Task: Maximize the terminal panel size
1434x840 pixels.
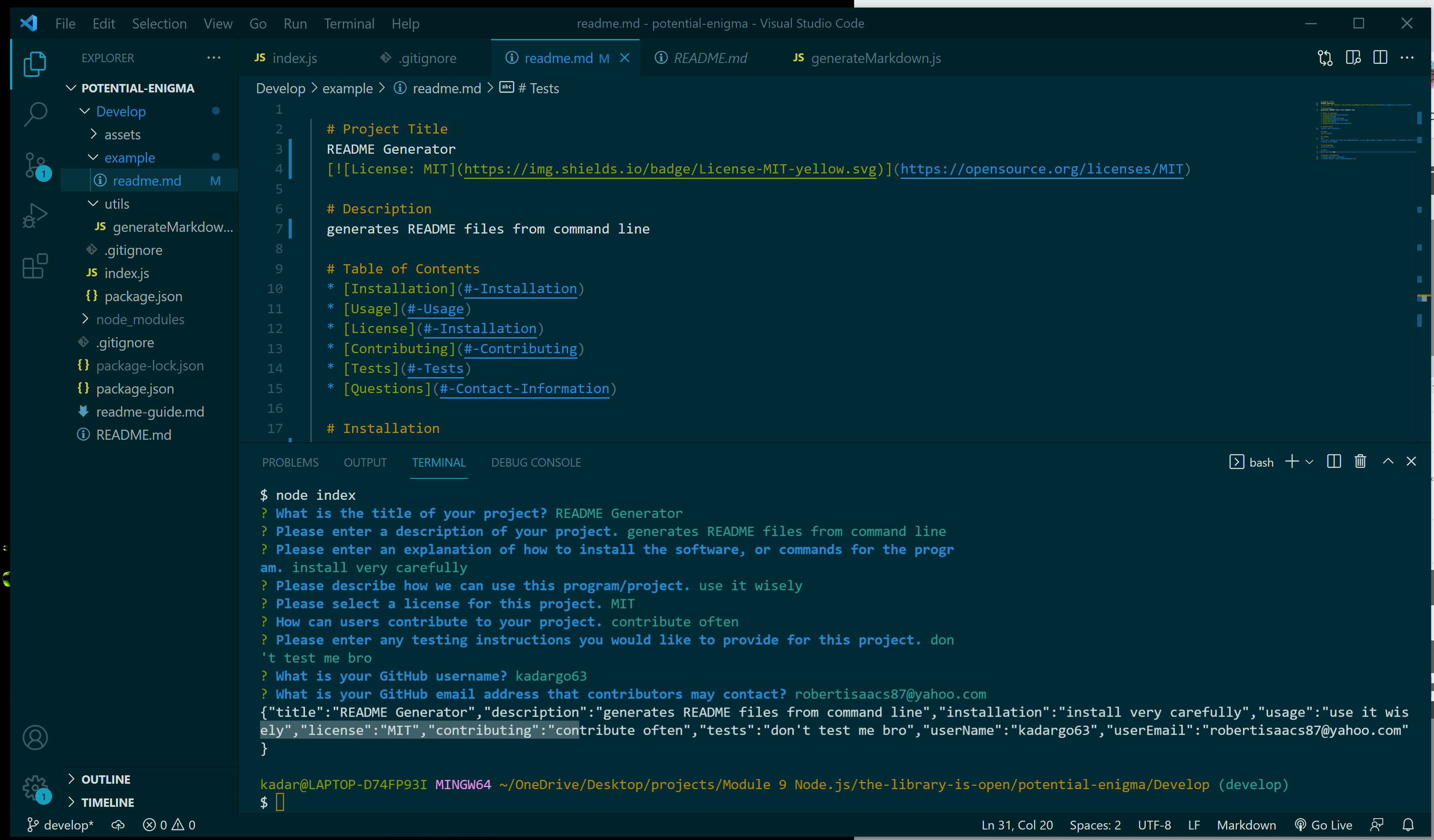Action: 1388,461
